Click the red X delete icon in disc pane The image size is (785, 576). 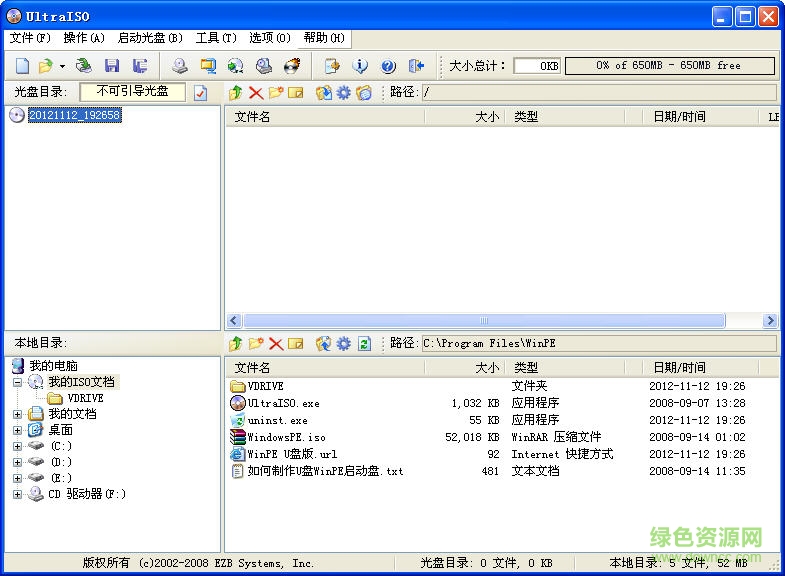pos(256,93)
